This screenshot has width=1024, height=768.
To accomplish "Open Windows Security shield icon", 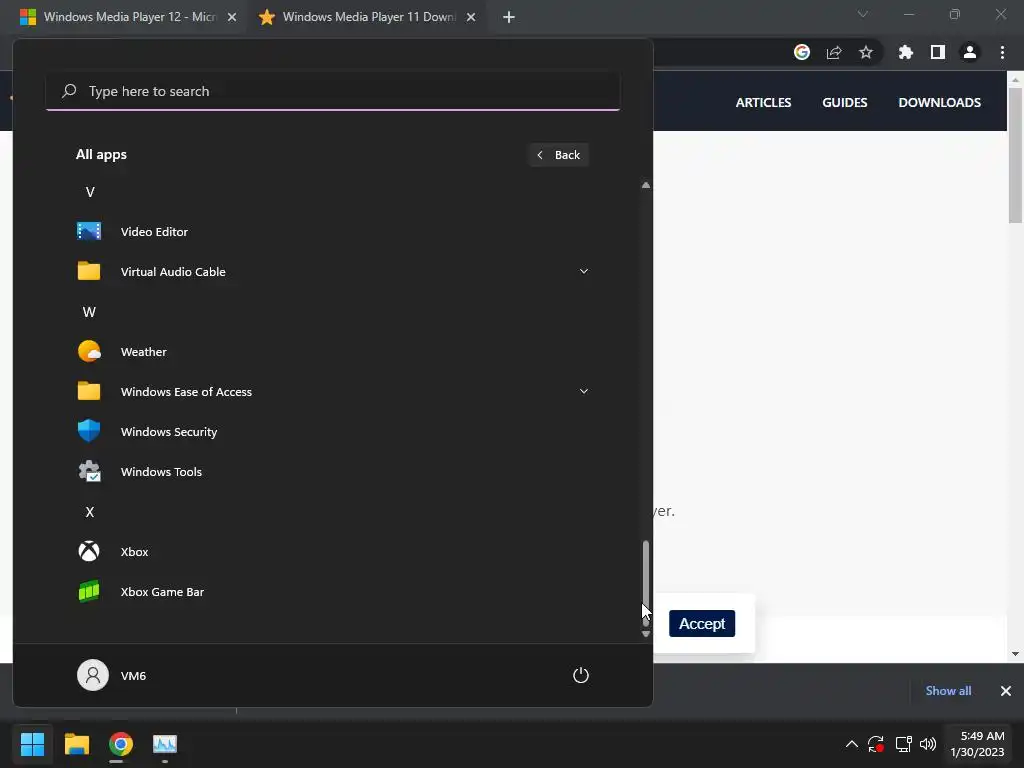I will click(89, 431).
